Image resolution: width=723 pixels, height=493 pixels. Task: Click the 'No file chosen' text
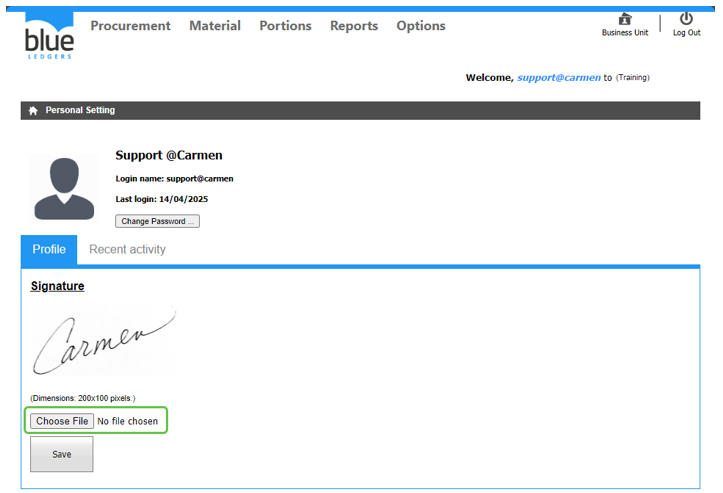click(128, 422)
